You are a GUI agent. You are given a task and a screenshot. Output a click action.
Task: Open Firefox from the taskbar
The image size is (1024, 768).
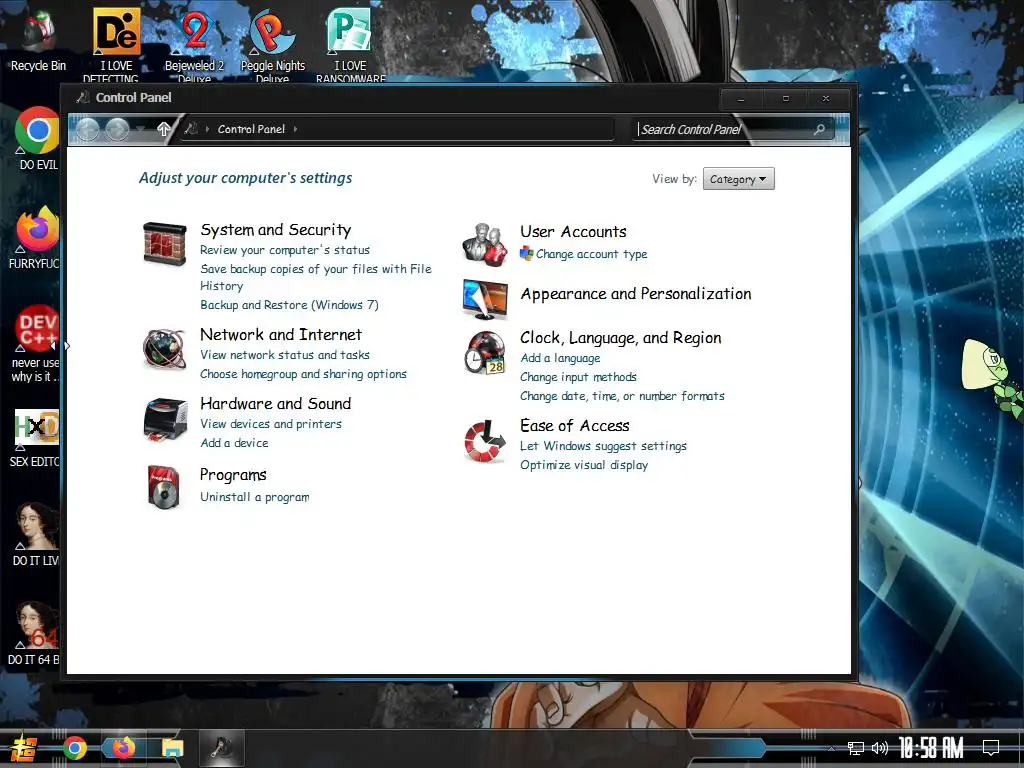pyautogui.click(x=123, y=748)
